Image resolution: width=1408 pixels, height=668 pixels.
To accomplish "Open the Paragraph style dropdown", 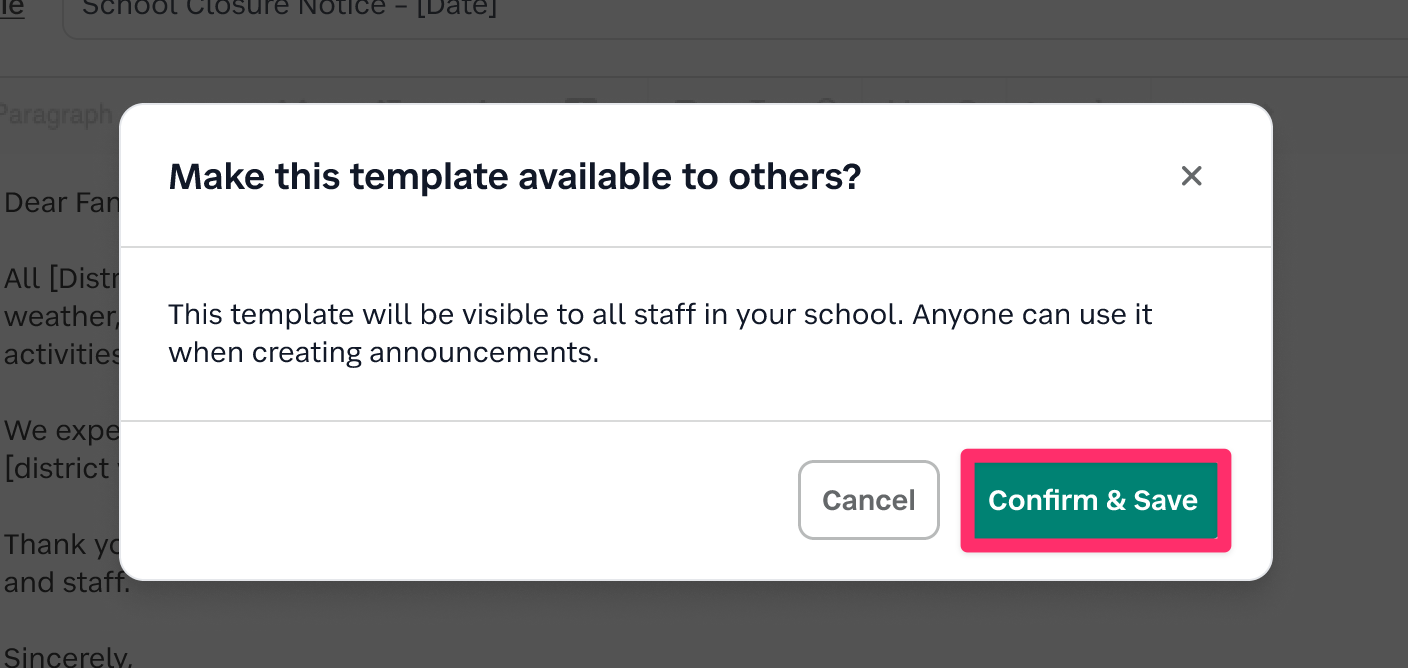I will pyautogui.click(x=56, y=114).
